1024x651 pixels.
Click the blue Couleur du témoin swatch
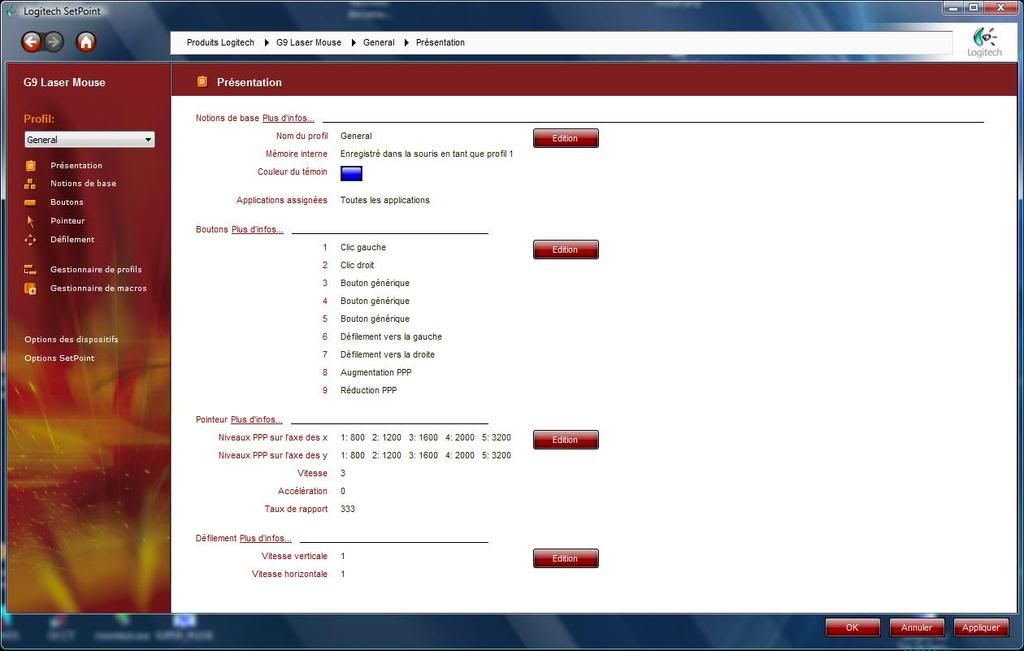[351, 173]
